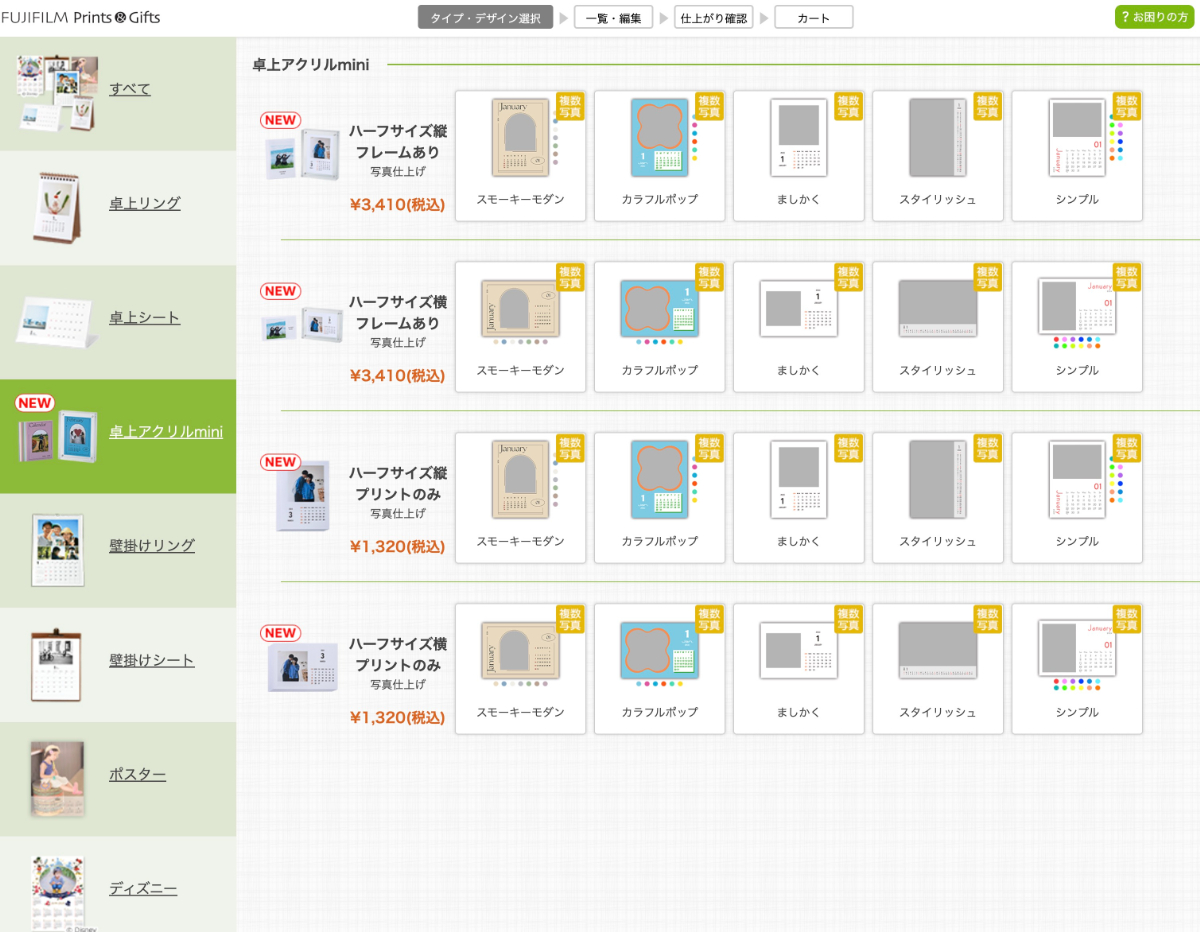The width and height of the screenshot is (1200, 932).
Task: Switch to the 仕上がり確認 step
Action: click(713, 18)
